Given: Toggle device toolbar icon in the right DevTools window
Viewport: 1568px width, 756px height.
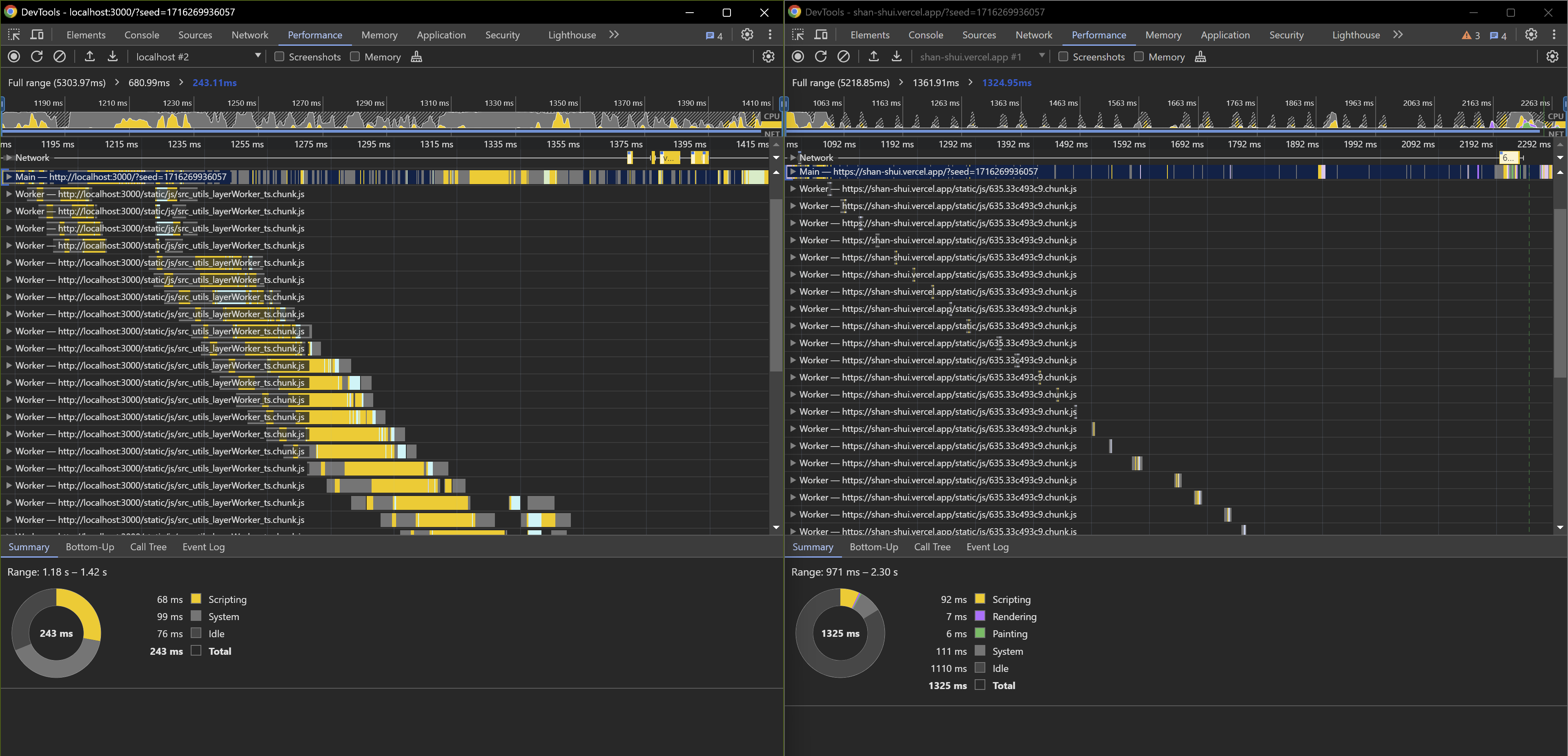Looking at the screenshot, I should (821, 35).
